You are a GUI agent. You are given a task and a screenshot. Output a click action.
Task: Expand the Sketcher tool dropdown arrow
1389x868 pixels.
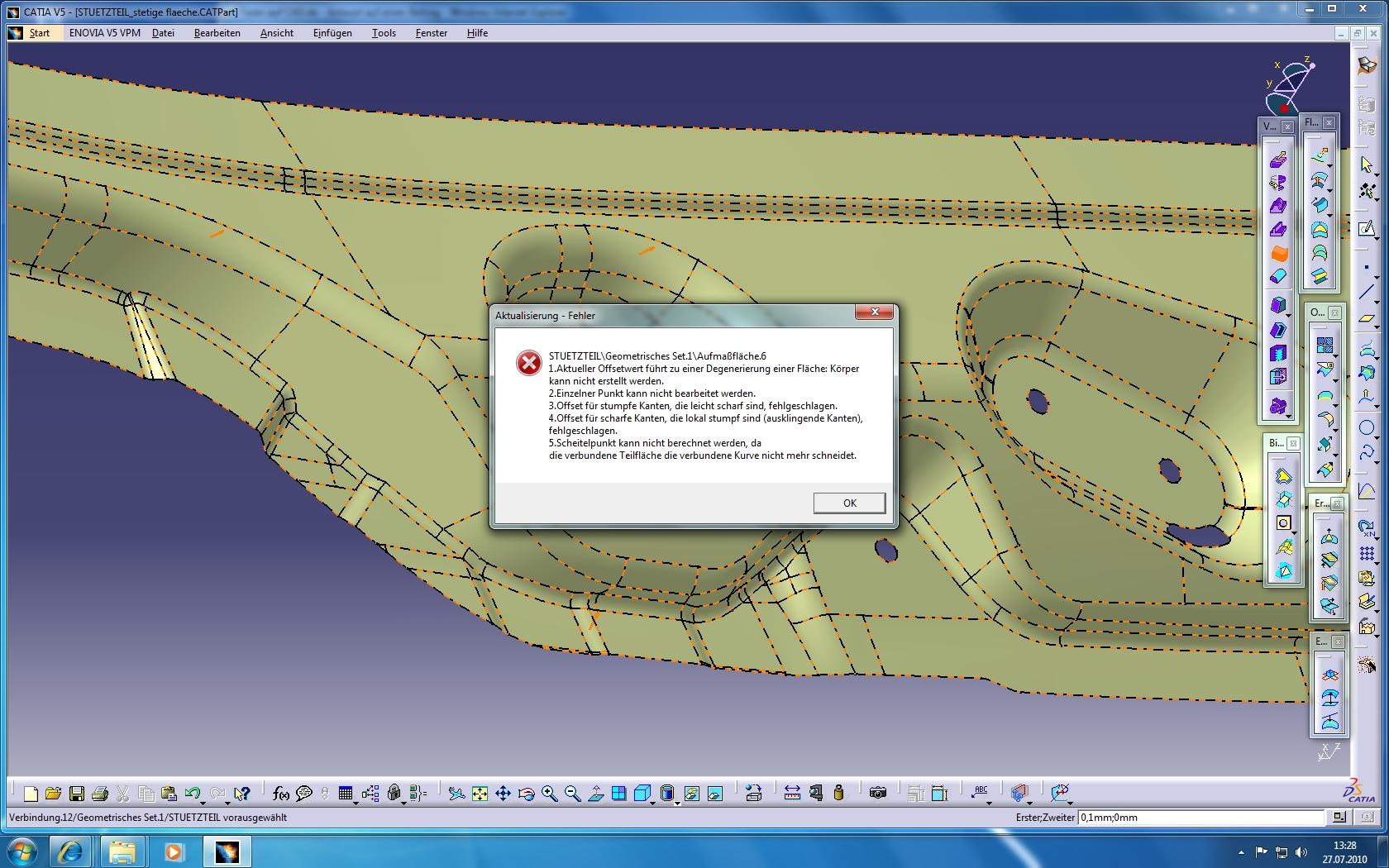click(x=1377, y=238)
